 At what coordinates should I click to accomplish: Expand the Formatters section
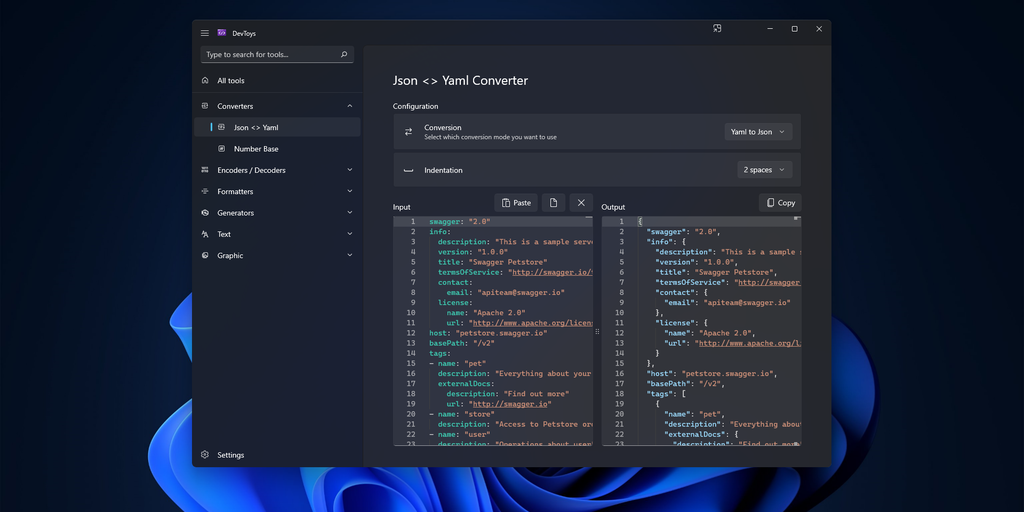click(349, 191)
